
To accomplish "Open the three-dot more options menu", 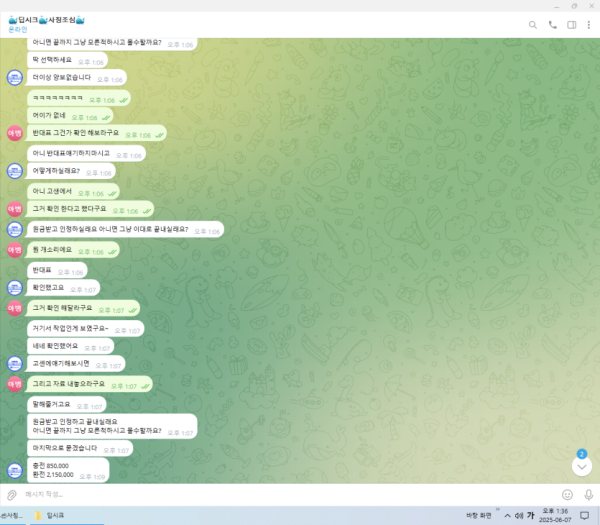I will pos(589,25).
